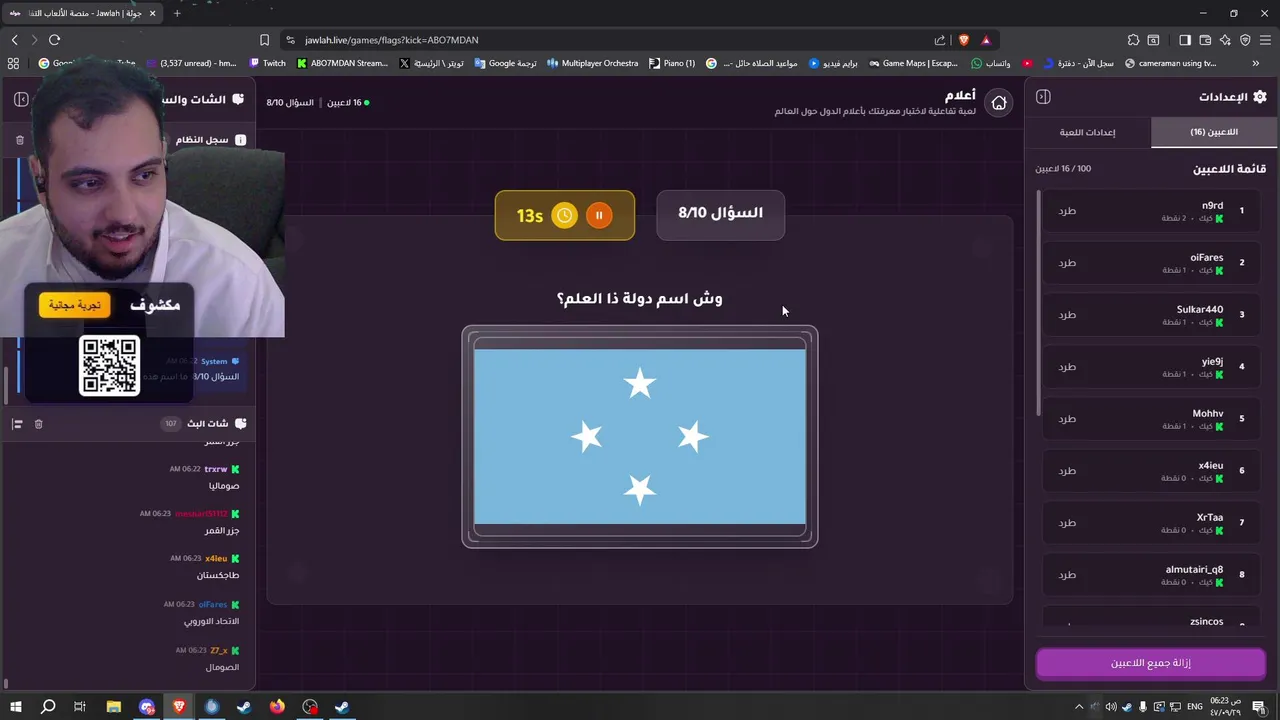Click the شات البث chat icon
Image resolution: width=1280 pixels, height=720 pixels.
(x=239, y=424)
